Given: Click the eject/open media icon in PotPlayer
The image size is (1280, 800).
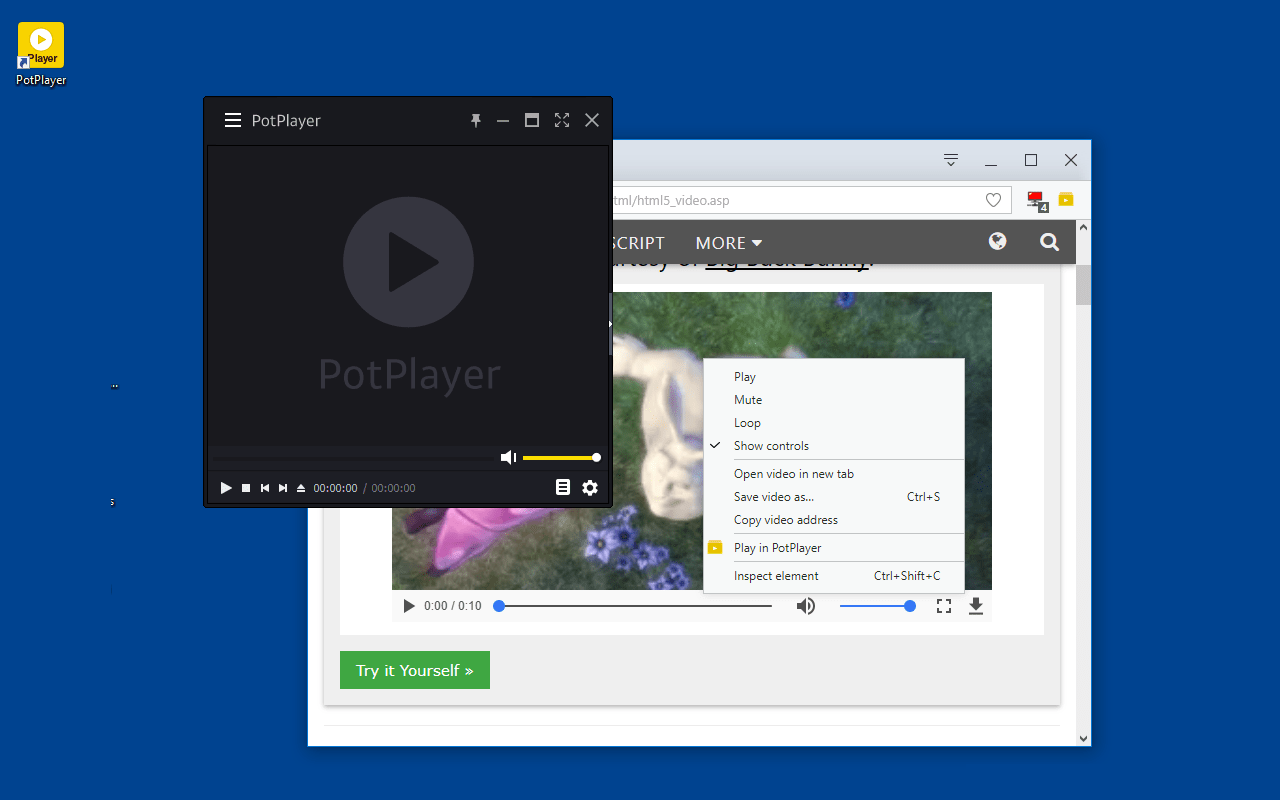Looking at the screenshot, I should [300, 488].
